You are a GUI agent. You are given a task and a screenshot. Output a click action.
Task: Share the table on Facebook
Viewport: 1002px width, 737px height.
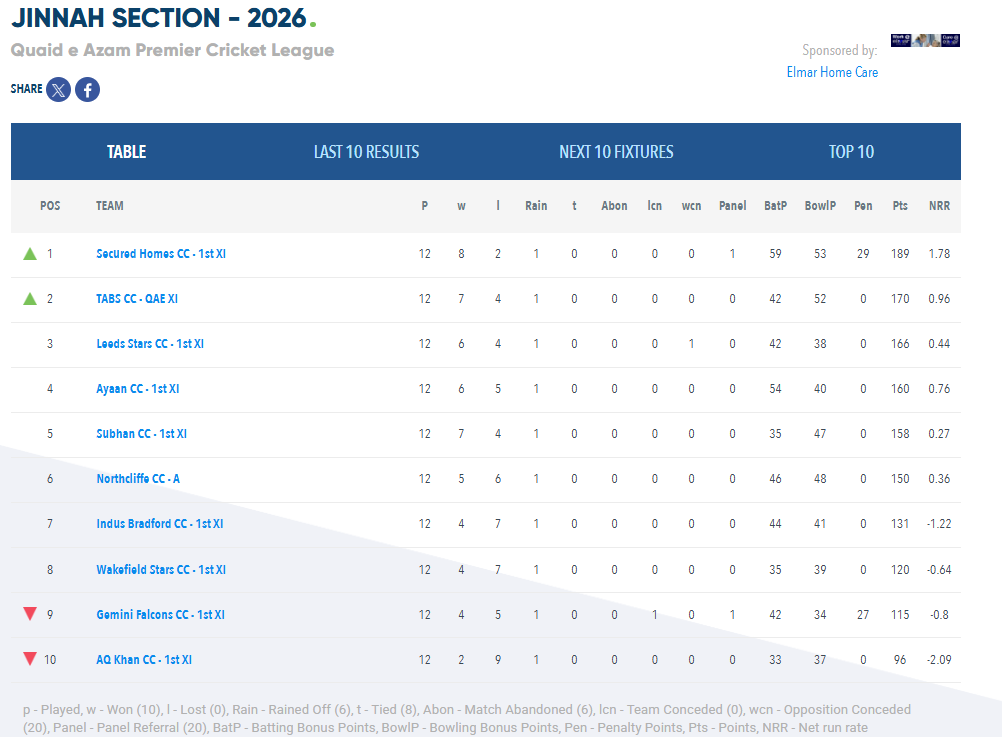coord(88,89)
